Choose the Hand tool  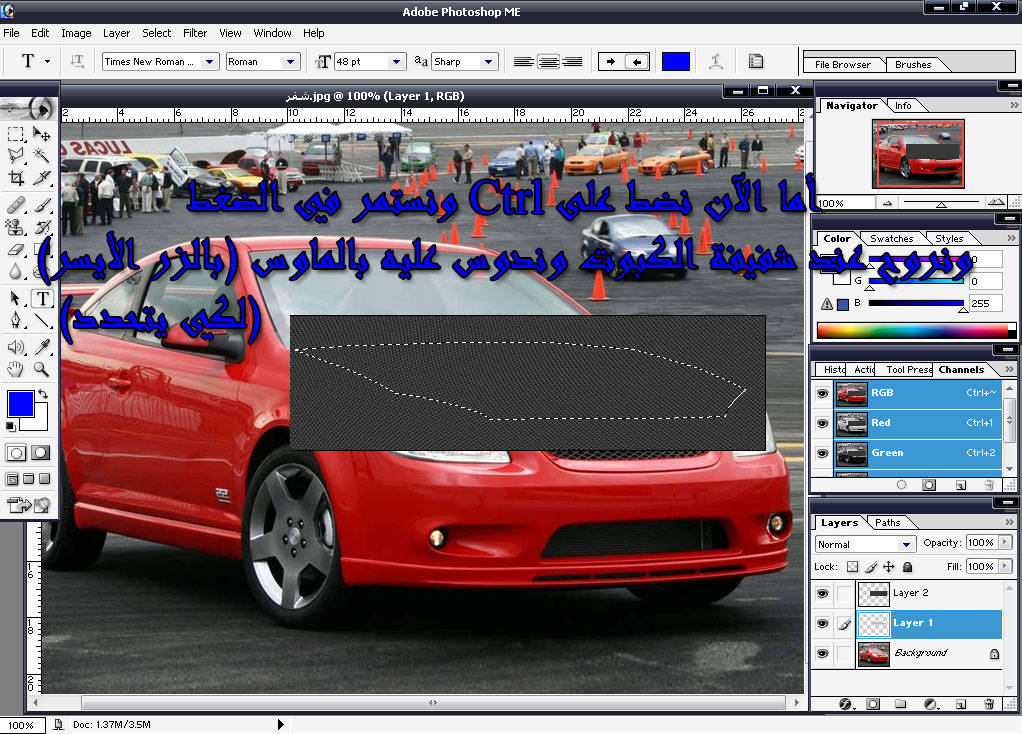16,369
